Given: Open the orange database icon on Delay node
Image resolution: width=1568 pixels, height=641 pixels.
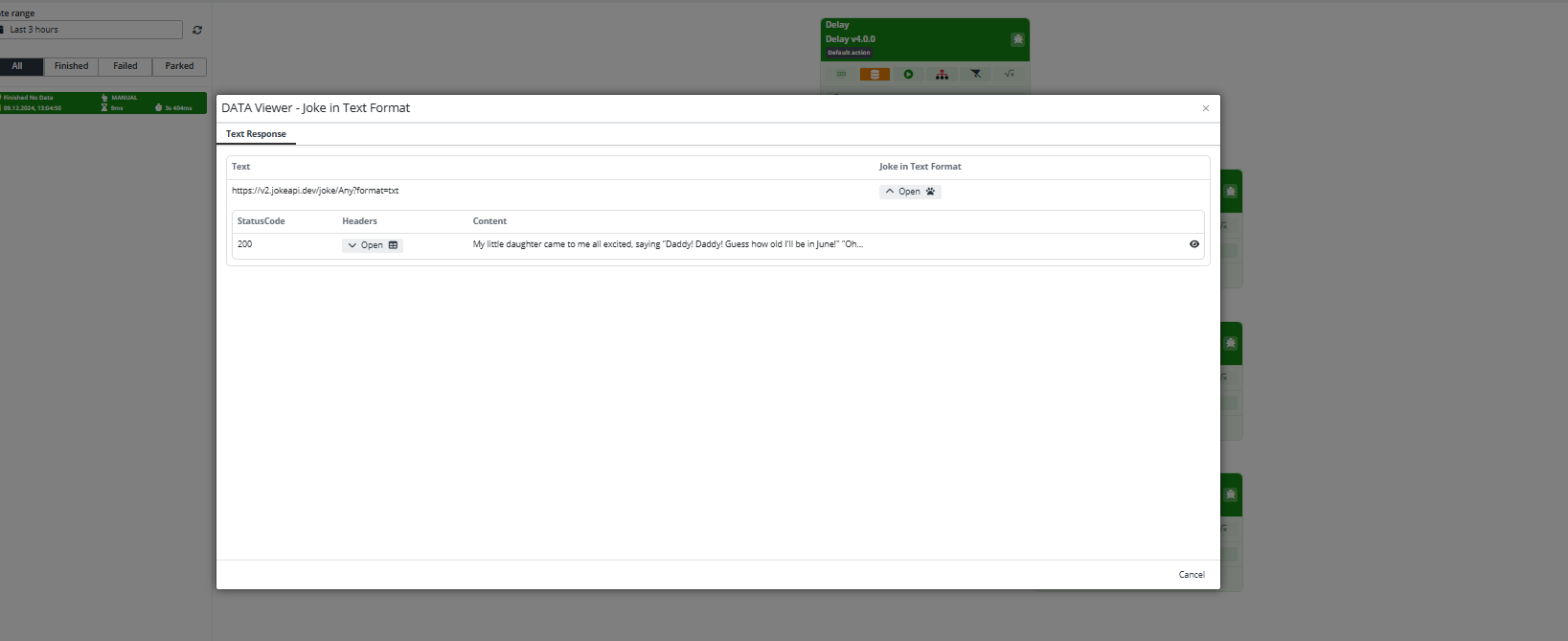Looking at the screenshot, I should click(875, 74).
